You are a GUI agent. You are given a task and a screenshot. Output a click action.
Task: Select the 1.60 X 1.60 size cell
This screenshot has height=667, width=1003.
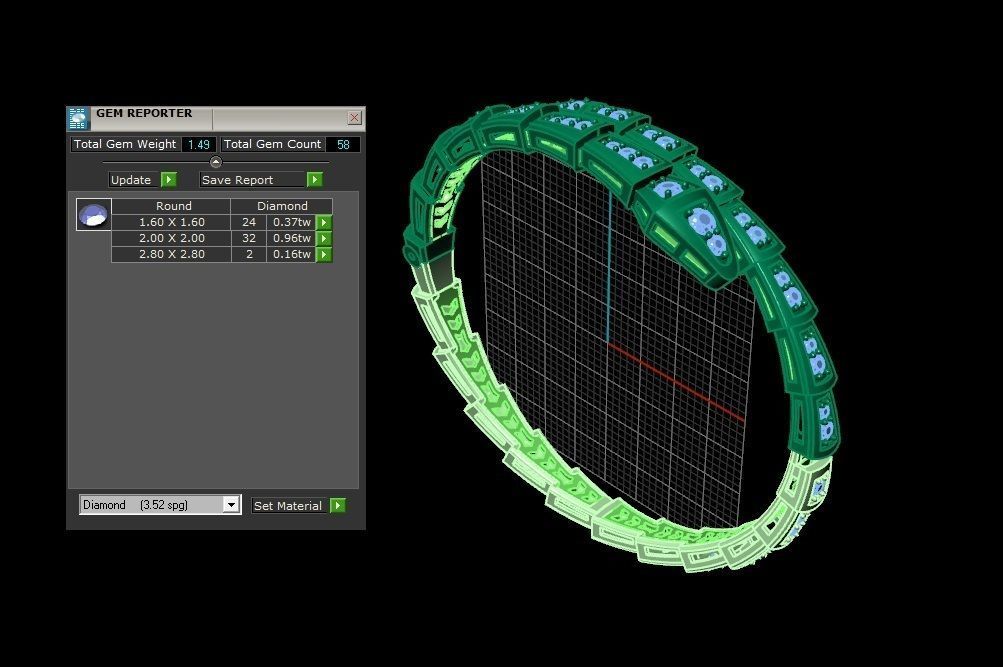click(x=171, y=223)
